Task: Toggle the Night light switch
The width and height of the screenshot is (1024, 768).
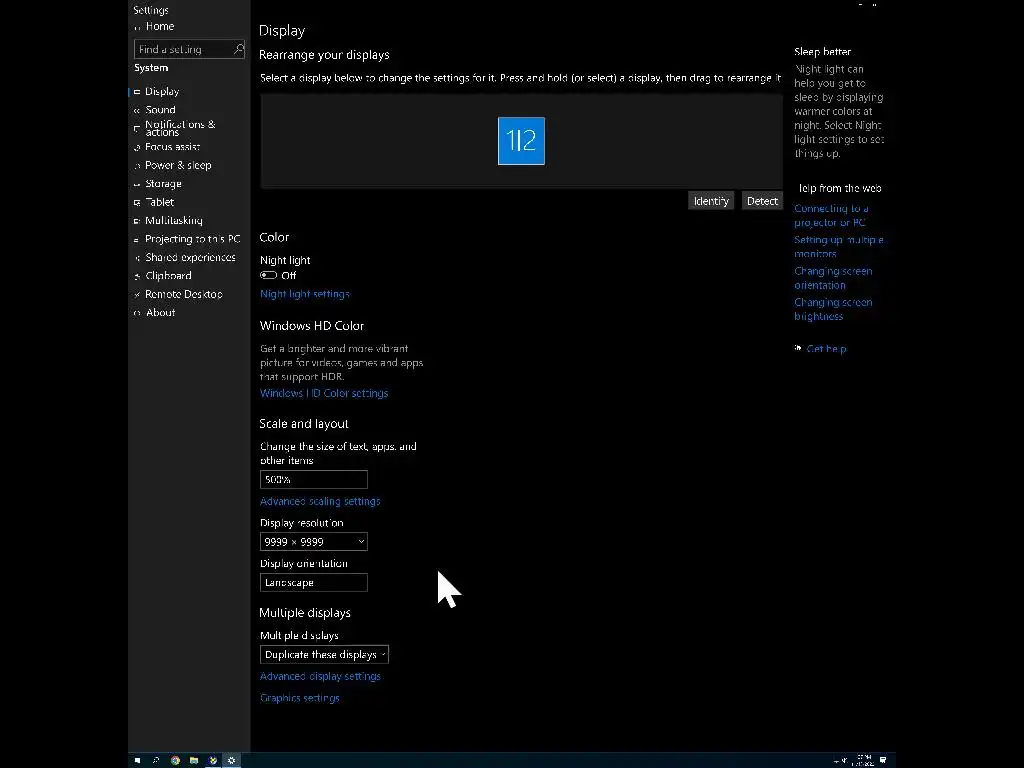Action: [x=268, y=275]
